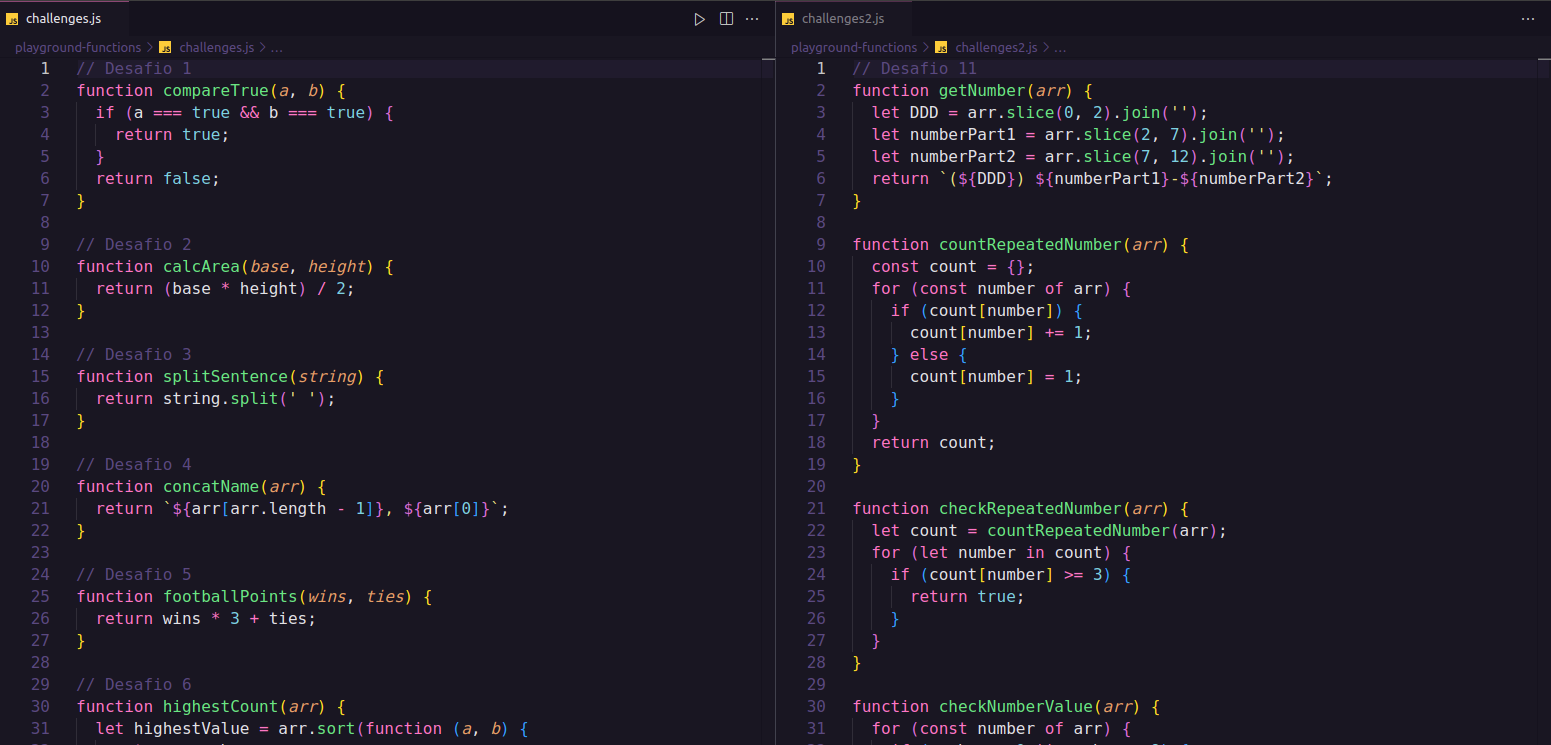Click countRepeatedNumber function name on line 9
This screenshot has width=1551, height=745.
coord(1030,244)
